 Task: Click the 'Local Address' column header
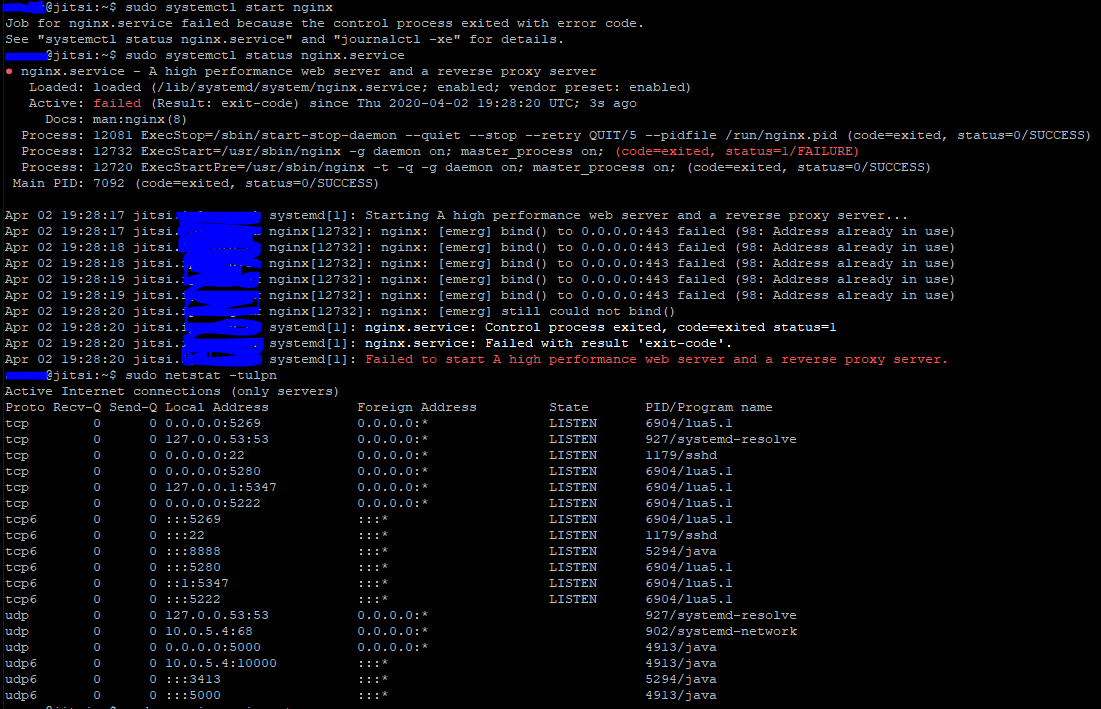[x=216, y=407]
